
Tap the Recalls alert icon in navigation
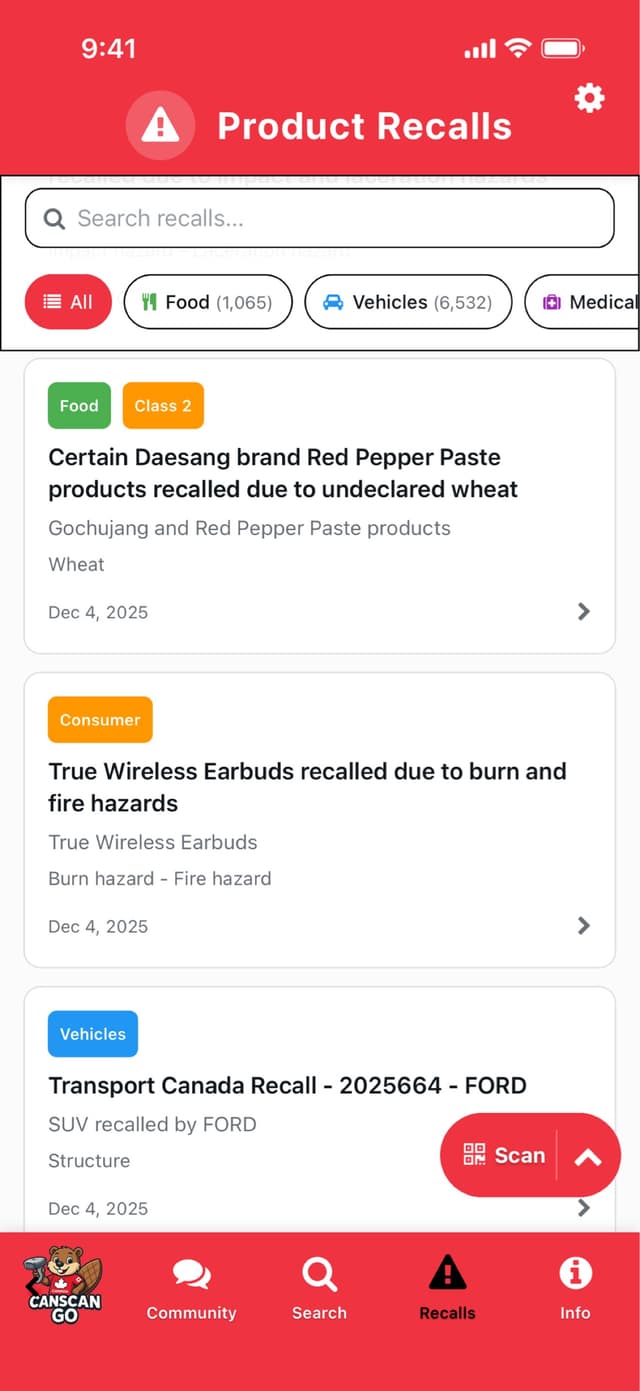447,1272
